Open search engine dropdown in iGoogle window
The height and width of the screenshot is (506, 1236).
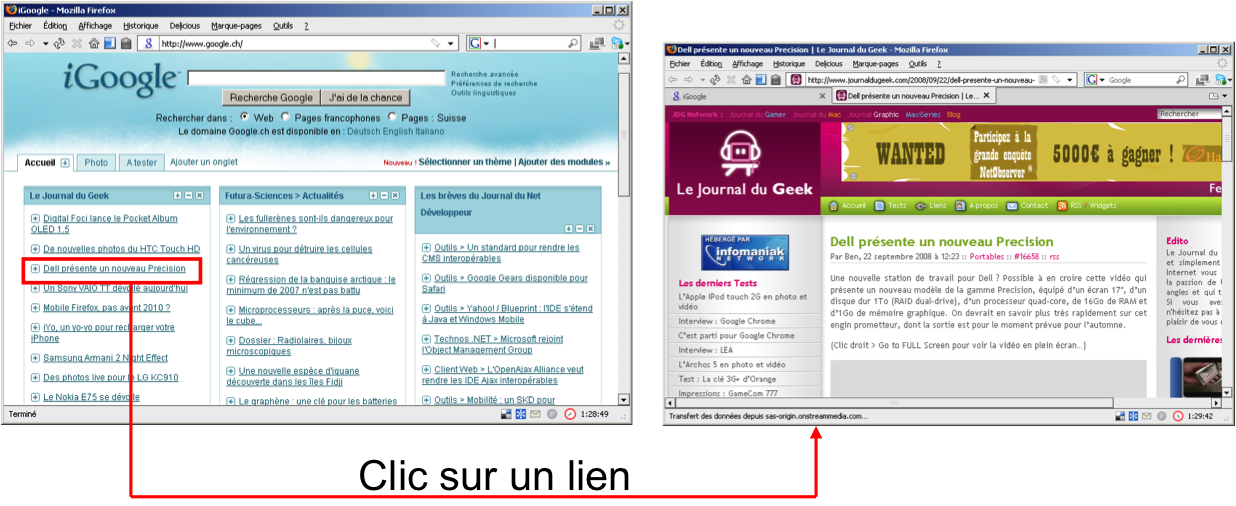(486, 44)
